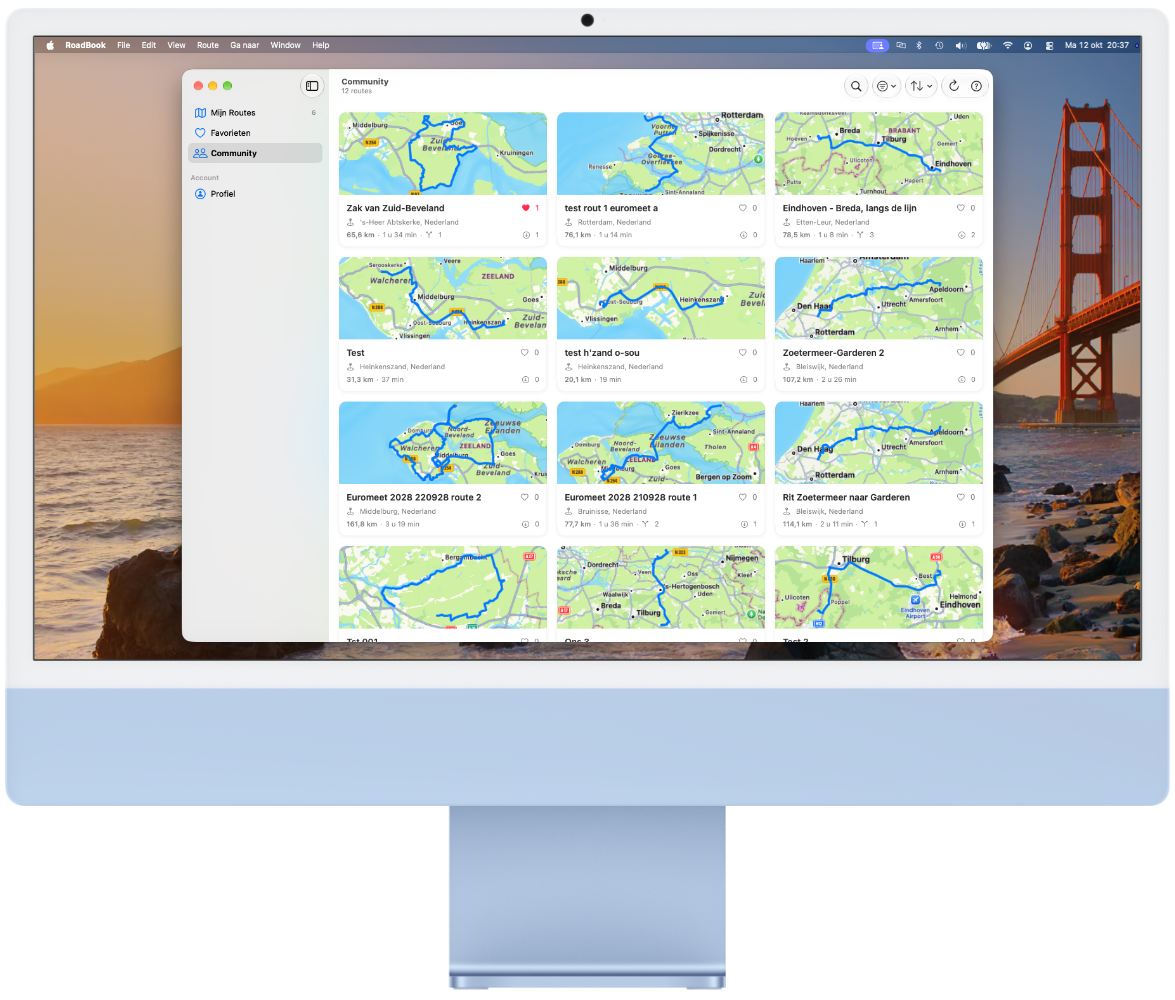Click download icon on Rit Zoetermeer naar Garderen

tap(961, 524)
